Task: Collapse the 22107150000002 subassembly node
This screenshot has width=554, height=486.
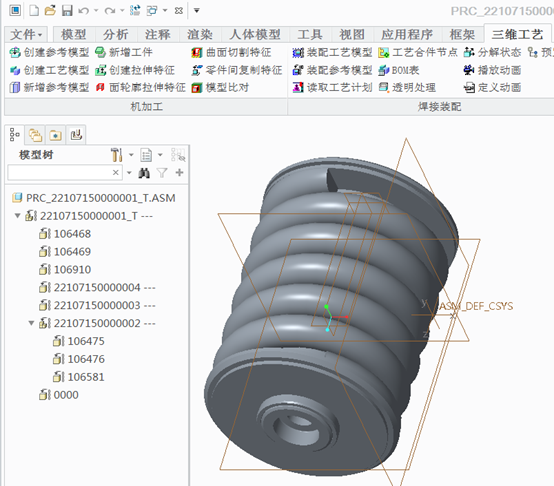Action: 31,323
